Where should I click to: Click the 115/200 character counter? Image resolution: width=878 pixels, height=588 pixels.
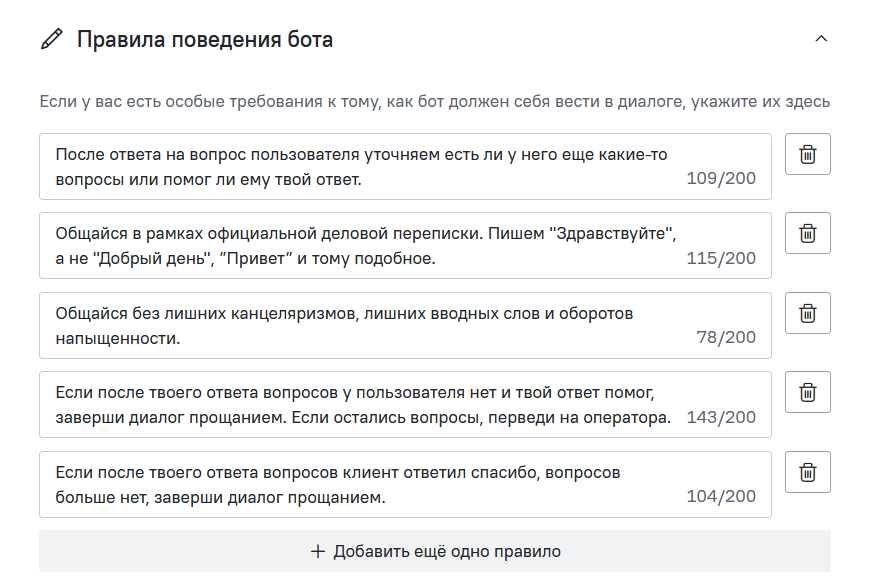point(721,258)
